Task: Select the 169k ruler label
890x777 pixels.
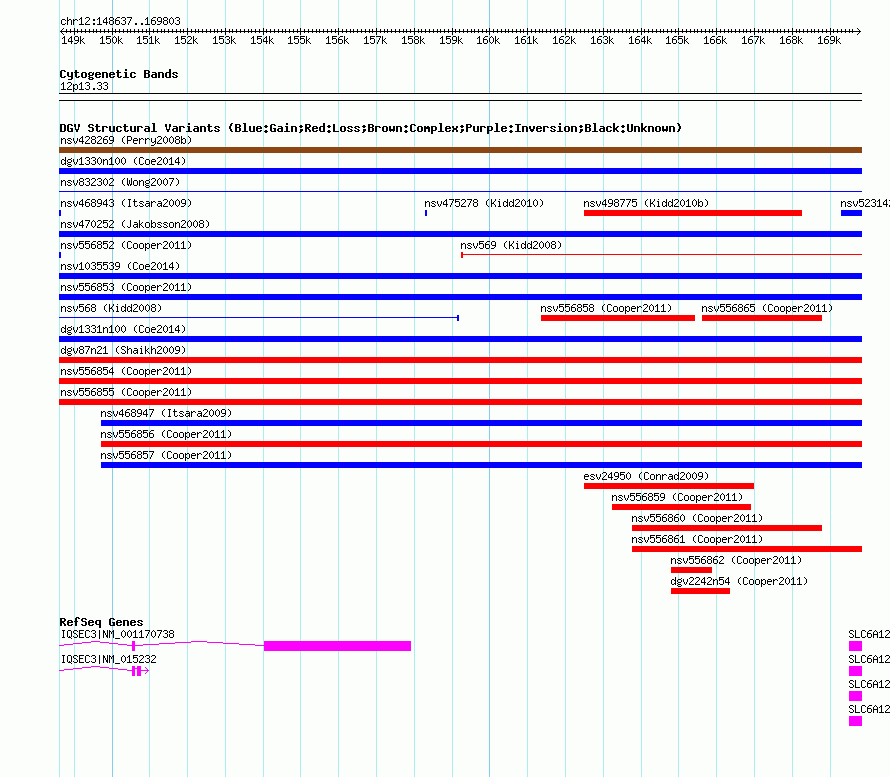Action: 829,40
